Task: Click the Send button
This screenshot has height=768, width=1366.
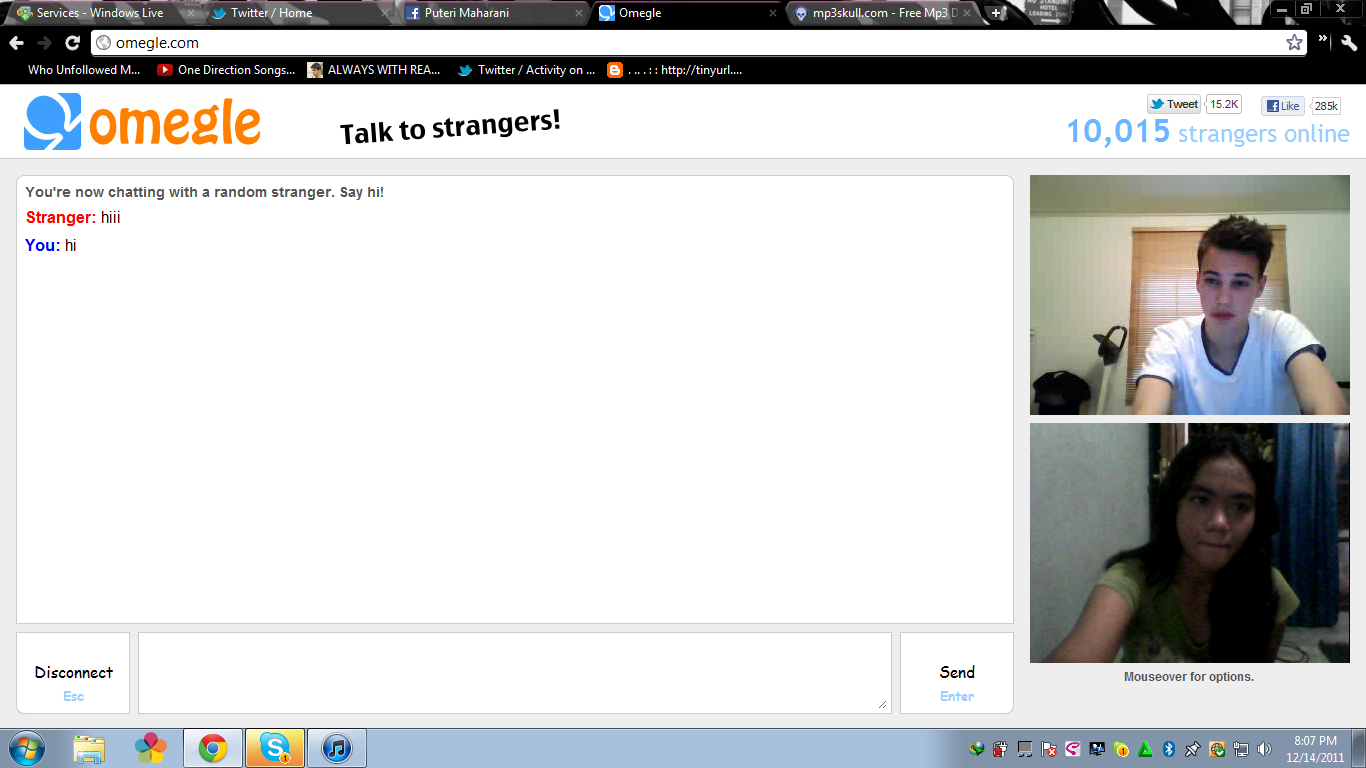Action: pyautogui.click(x=957, y=673)
